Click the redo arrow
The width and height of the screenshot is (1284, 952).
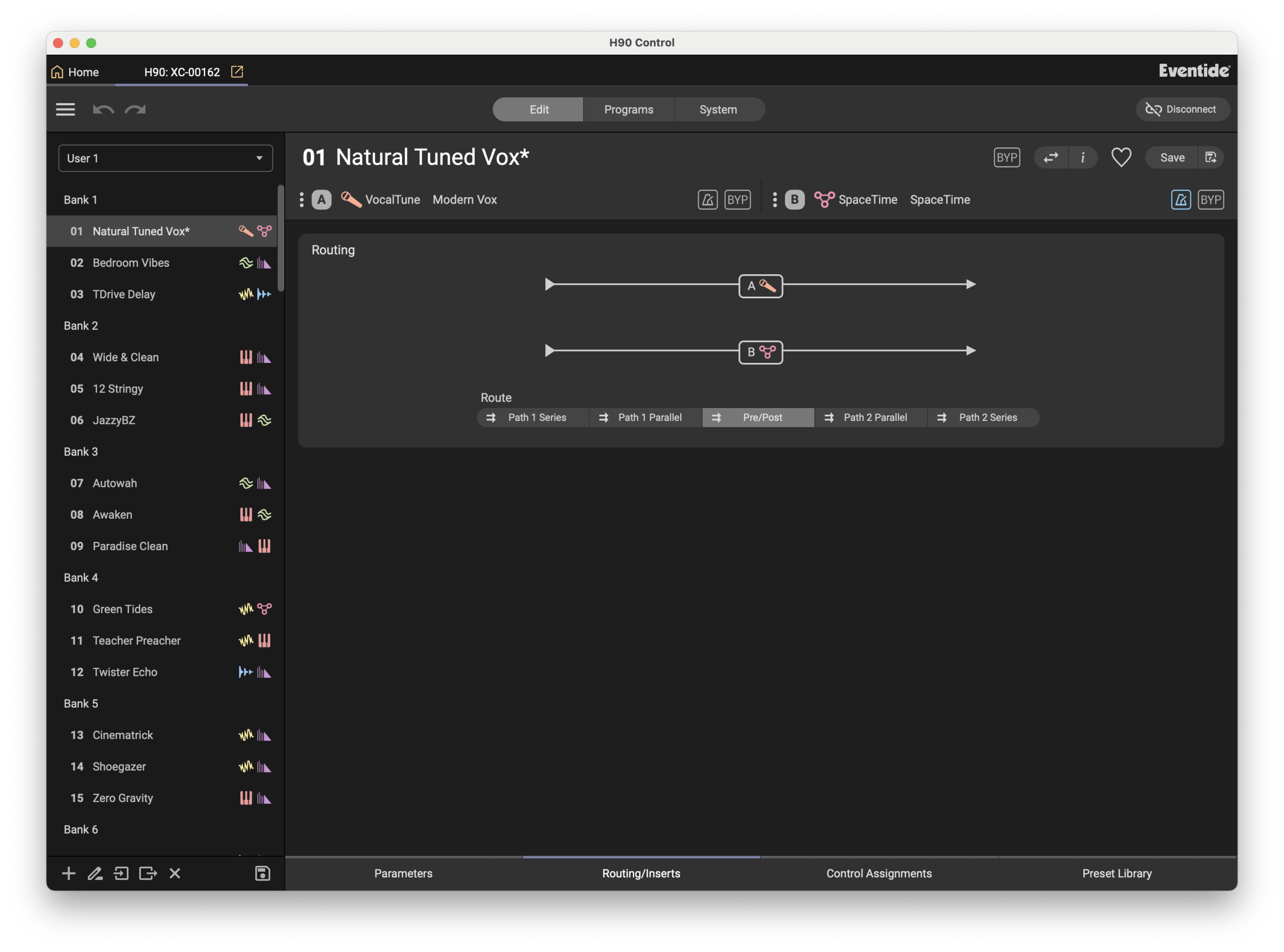pyautogui.click(x=135, y=109)
